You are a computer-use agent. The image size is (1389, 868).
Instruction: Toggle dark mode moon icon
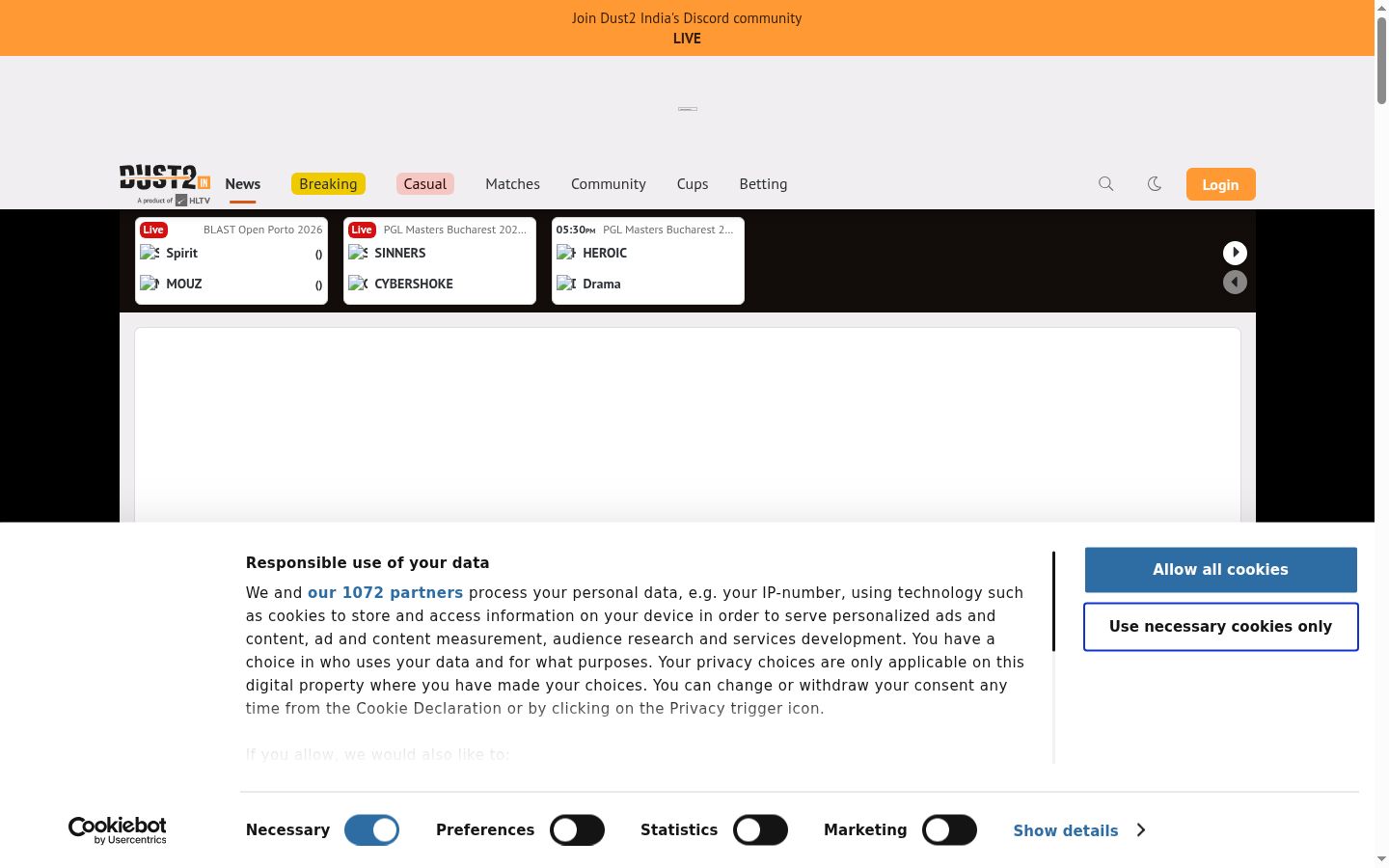1155,183
